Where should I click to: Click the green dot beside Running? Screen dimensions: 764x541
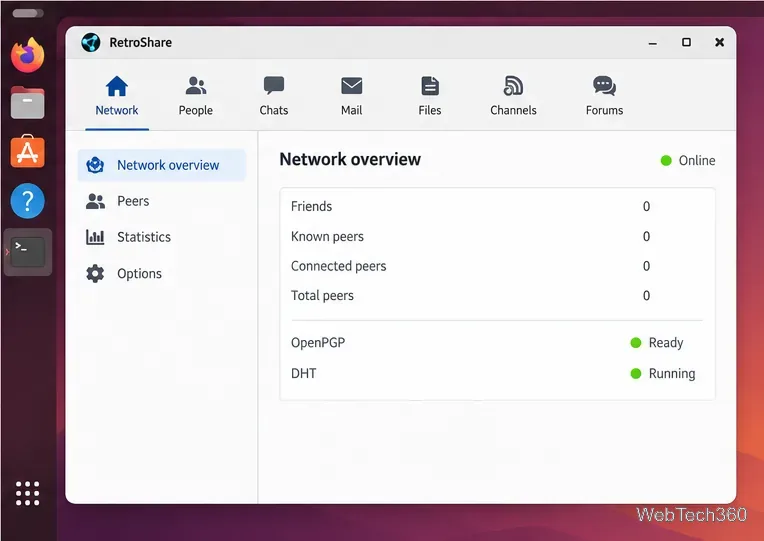pyautogui.click(x=636, y=373)
